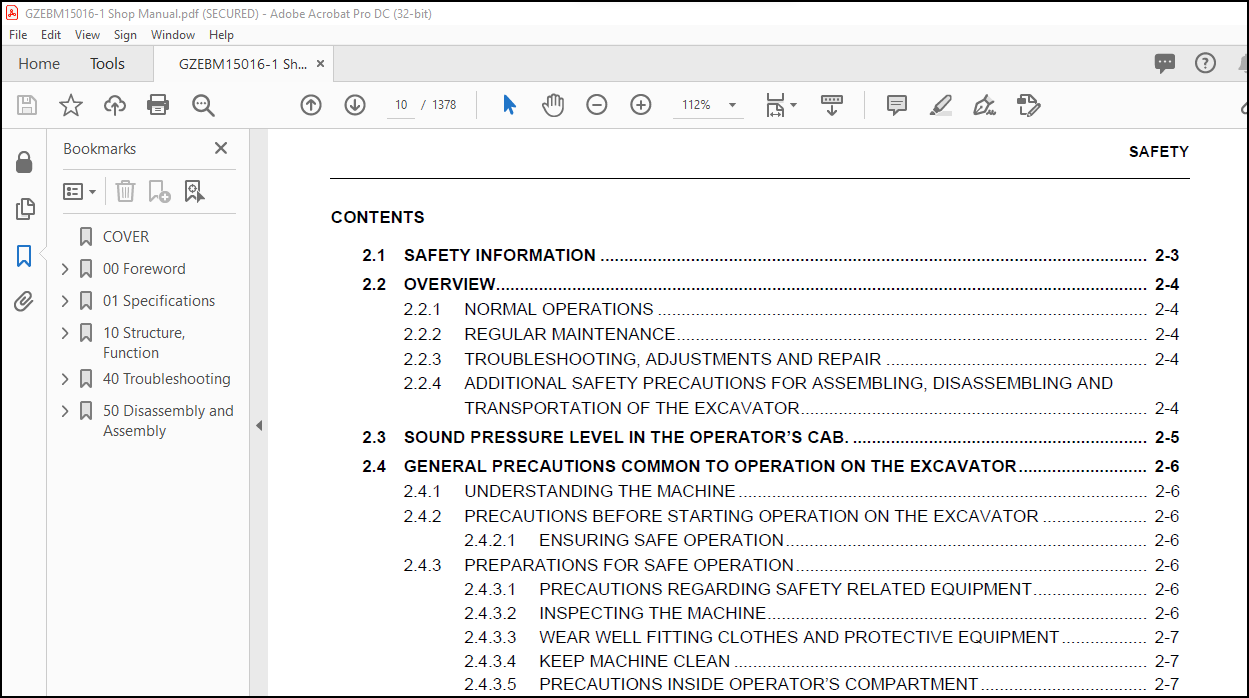Jump to 01 Specifications bookmark

159,301
